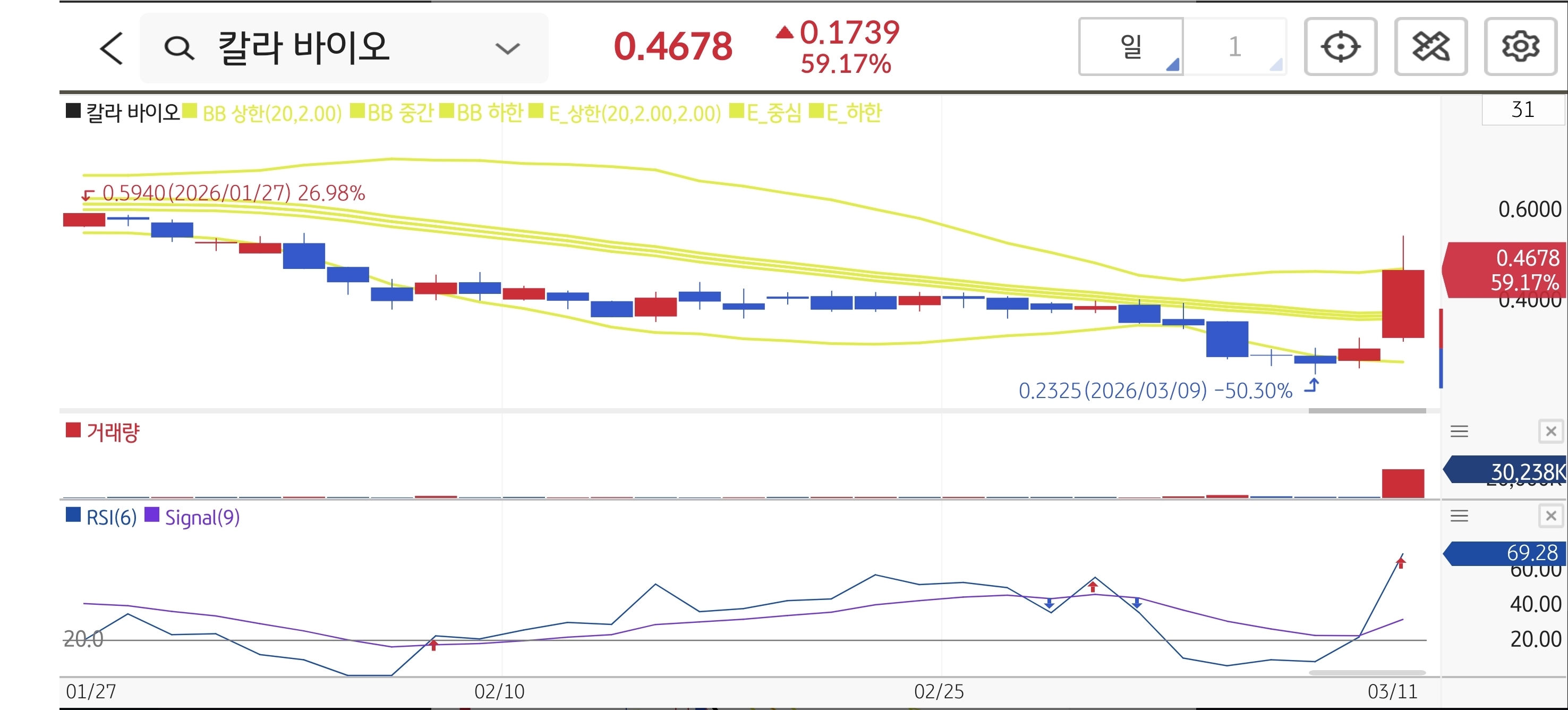The width and height of the screenshot is (1568, 710).
Task: Click the drawing tools cross-pencil icon
Action: point(1430,47)
